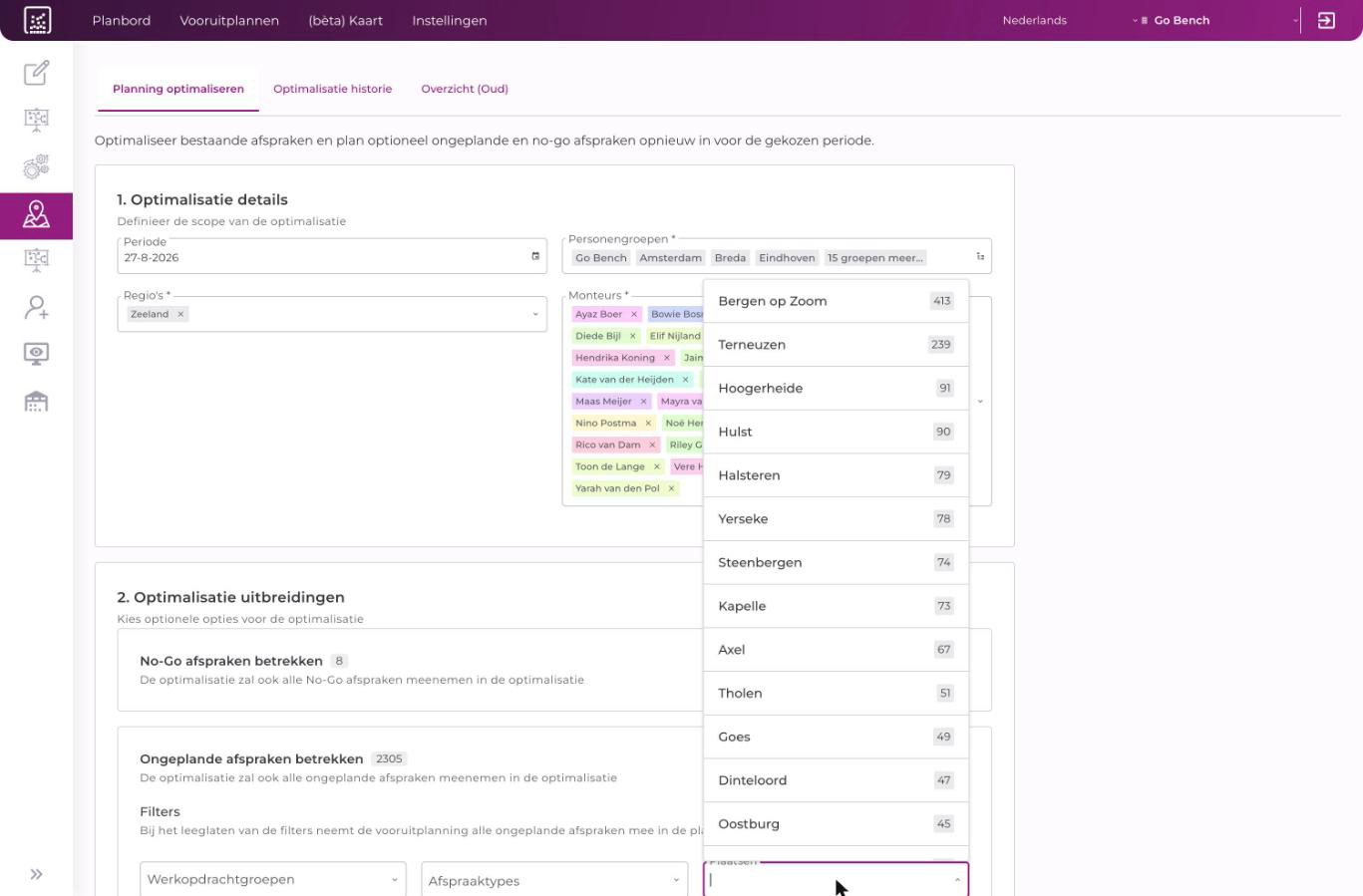
Task: Click the logout icon in the top bar
Action: coord(1326,20)
